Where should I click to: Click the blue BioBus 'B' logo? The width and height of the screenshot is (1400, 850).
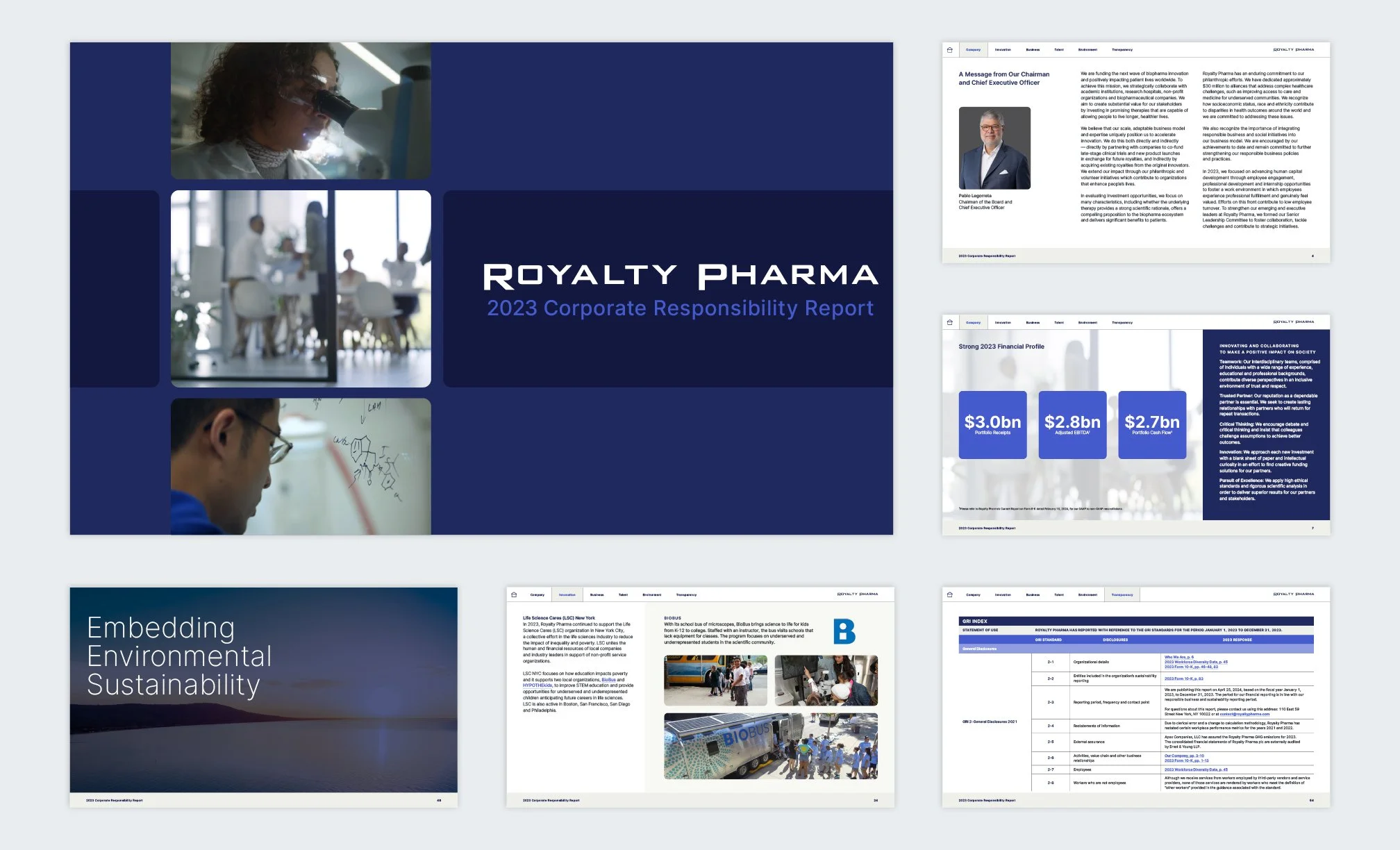click(844, 631)
